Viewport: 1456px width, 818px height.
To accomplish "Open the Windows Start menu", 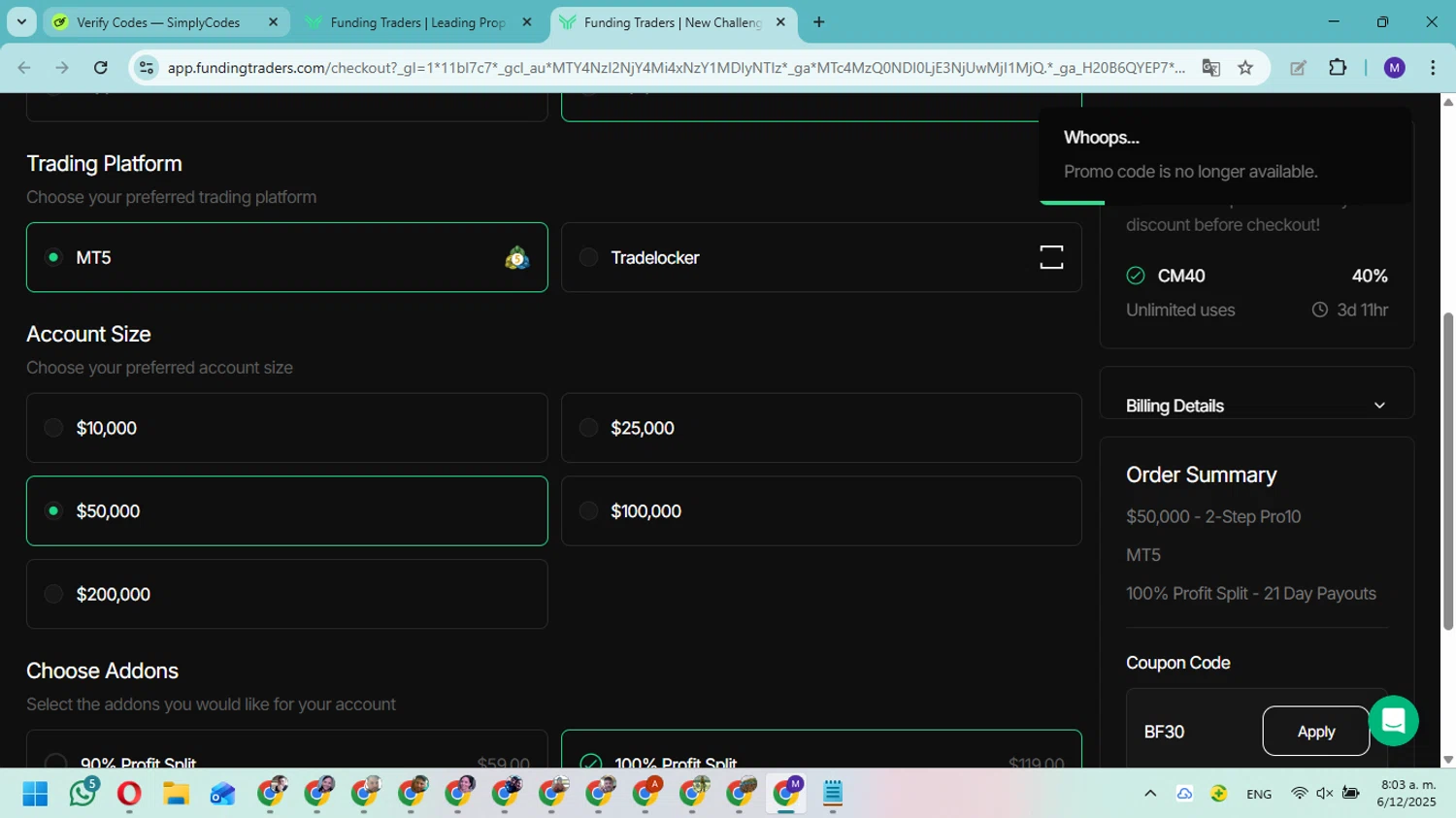I will [x=35, y=794].
